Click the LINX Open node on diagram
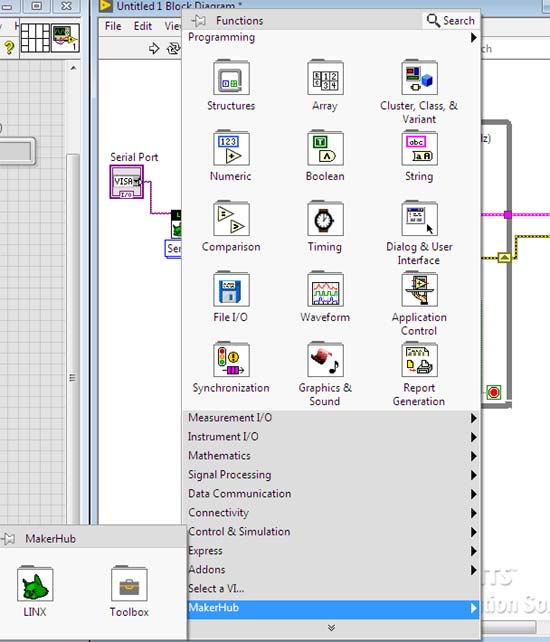Screen dimensions: 550x642 [176, 224]
